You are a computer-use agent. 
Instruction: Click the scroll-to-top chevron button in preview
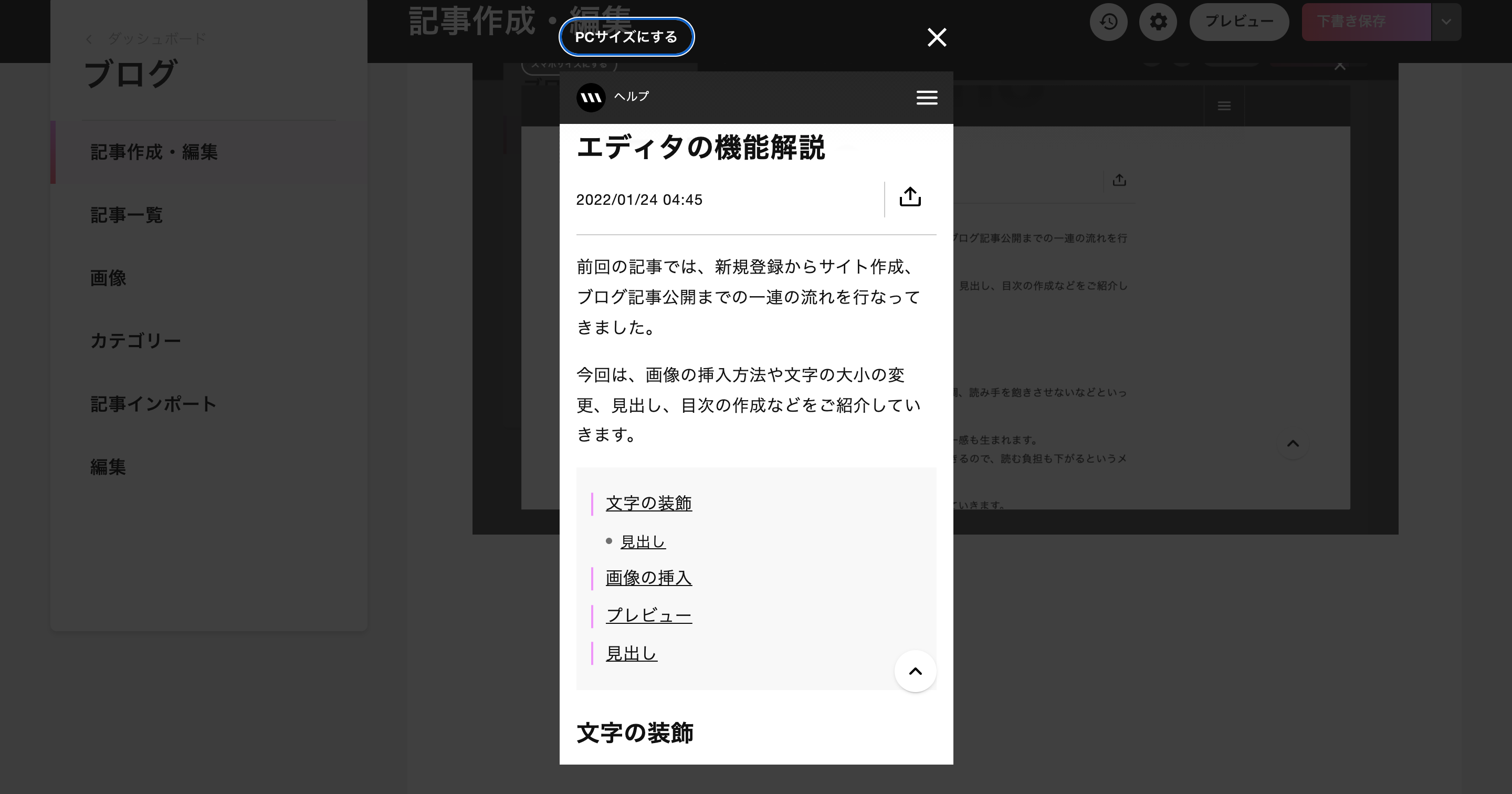[x=915, y=671]
